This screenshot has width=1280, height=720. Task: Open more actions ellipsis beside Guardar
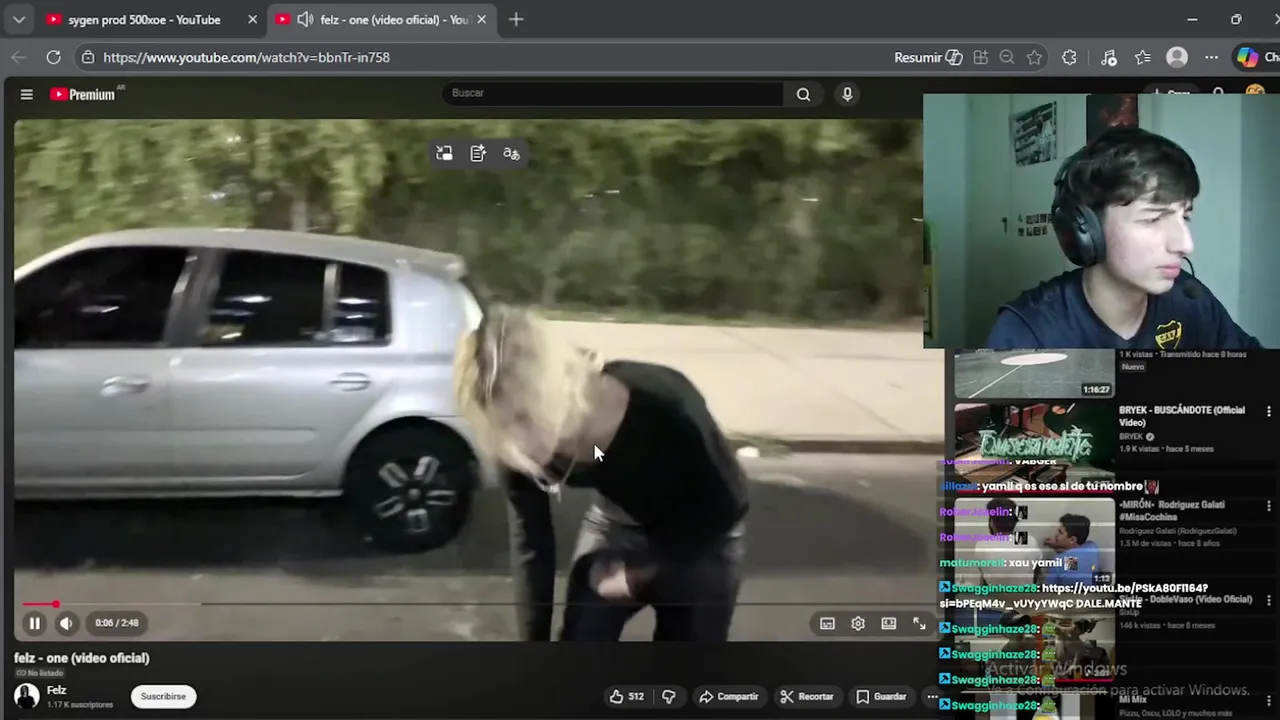coord(932,696)
